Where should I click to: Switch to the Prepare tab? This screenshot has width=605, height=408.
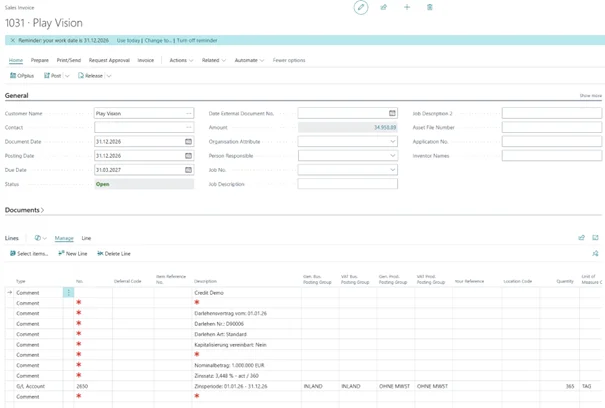(x=39, y=60)
